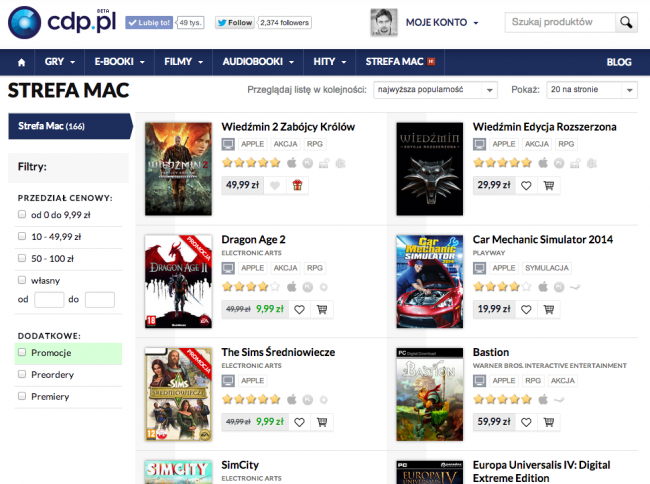Click platform monitor icon under Dragon Age 2
Image resolution: width=650 pixels, height=484 pixels.
(x=228, y=268)
